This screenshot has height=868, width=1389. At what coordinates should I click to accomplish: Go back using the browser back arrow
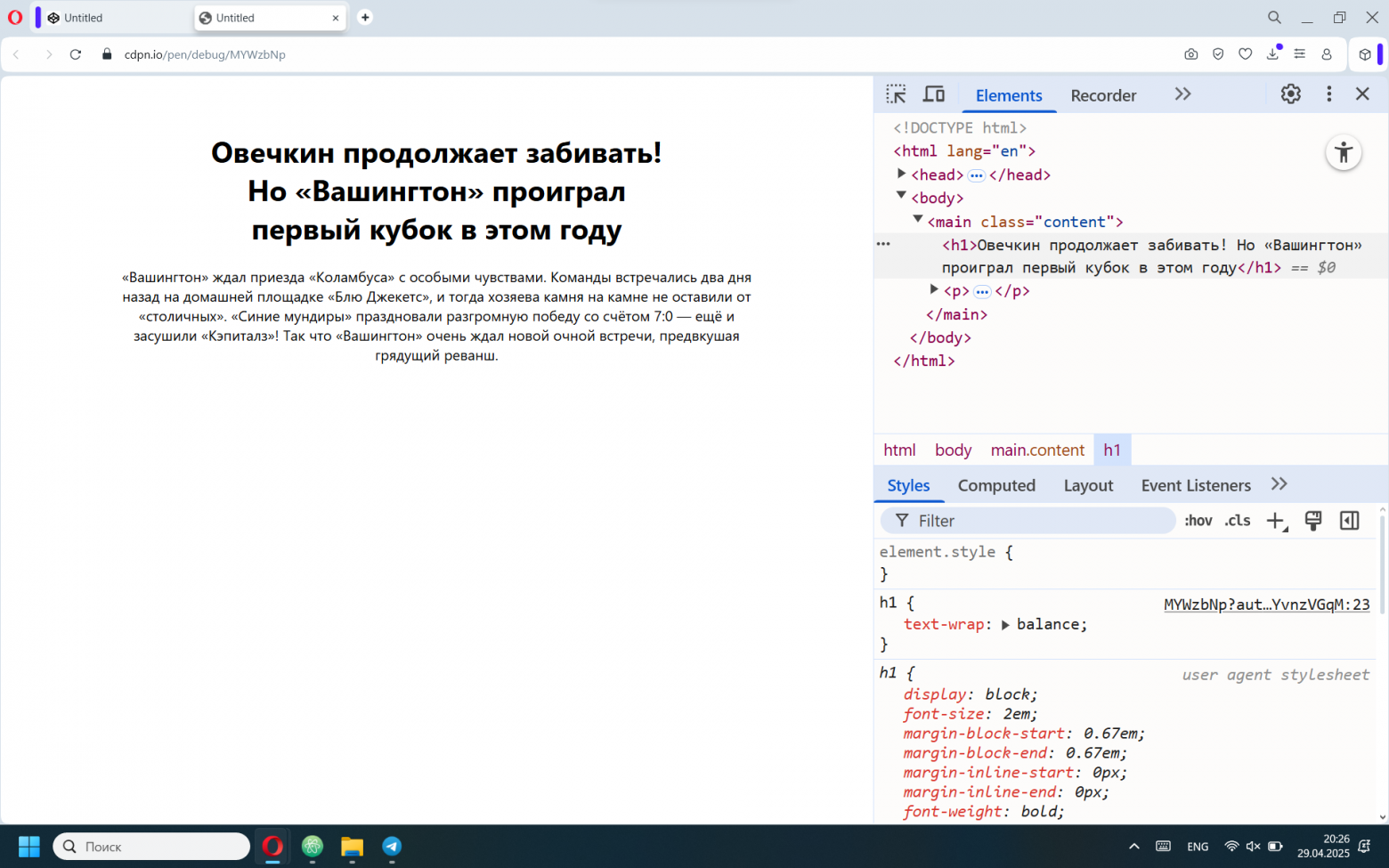point(16,54)
